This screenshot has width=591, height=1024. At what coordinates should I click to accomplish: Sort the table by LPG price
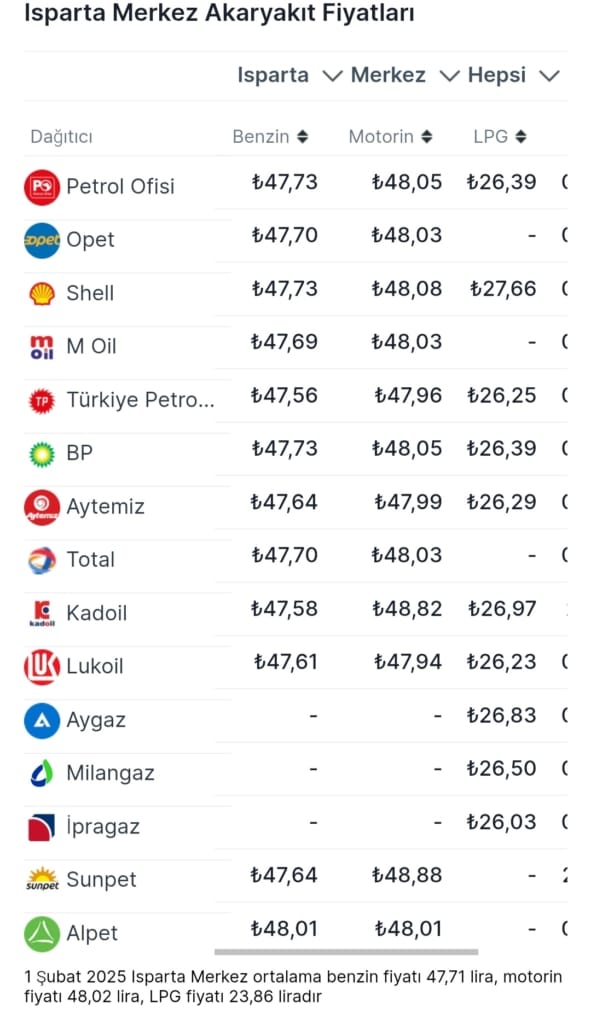tap(500, 136)
